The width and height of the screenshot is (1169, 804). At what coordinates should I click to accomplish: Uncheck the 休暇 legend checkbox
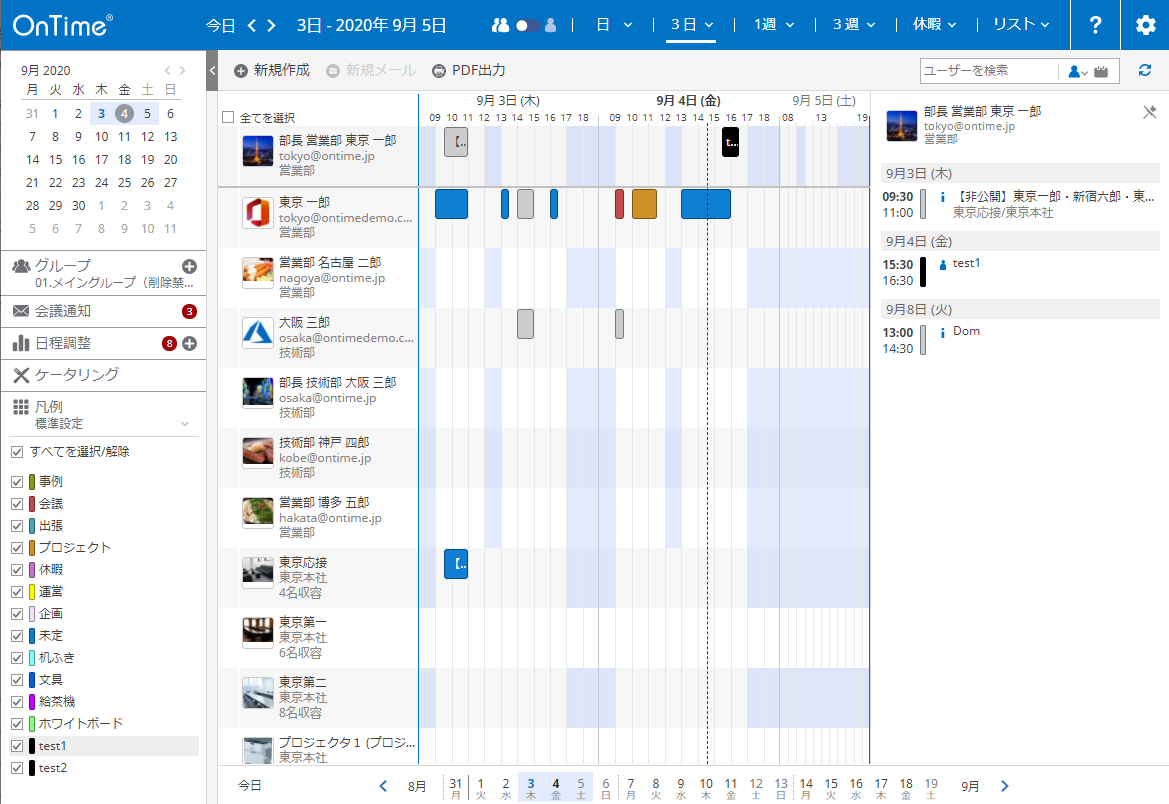point(16,570)
